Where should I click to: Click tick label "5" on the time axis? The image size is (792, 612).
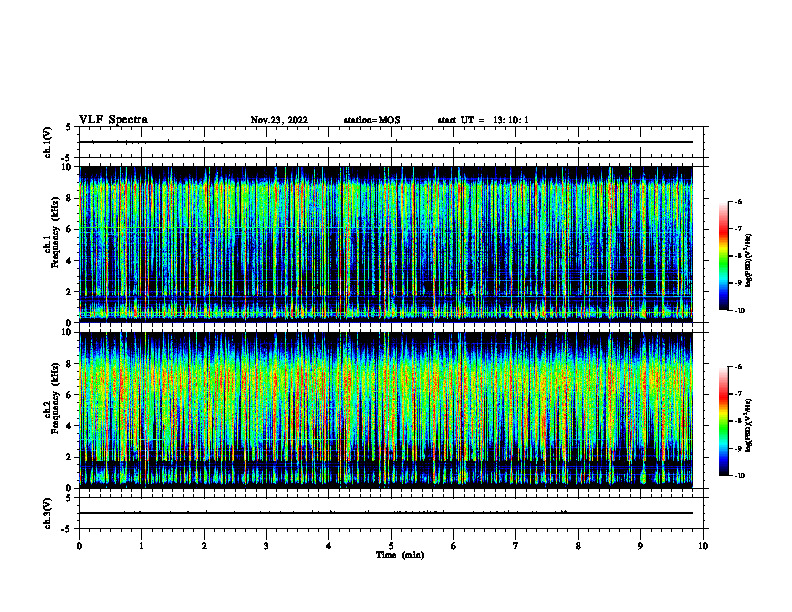pyautogui.click(x=391, y=546)
